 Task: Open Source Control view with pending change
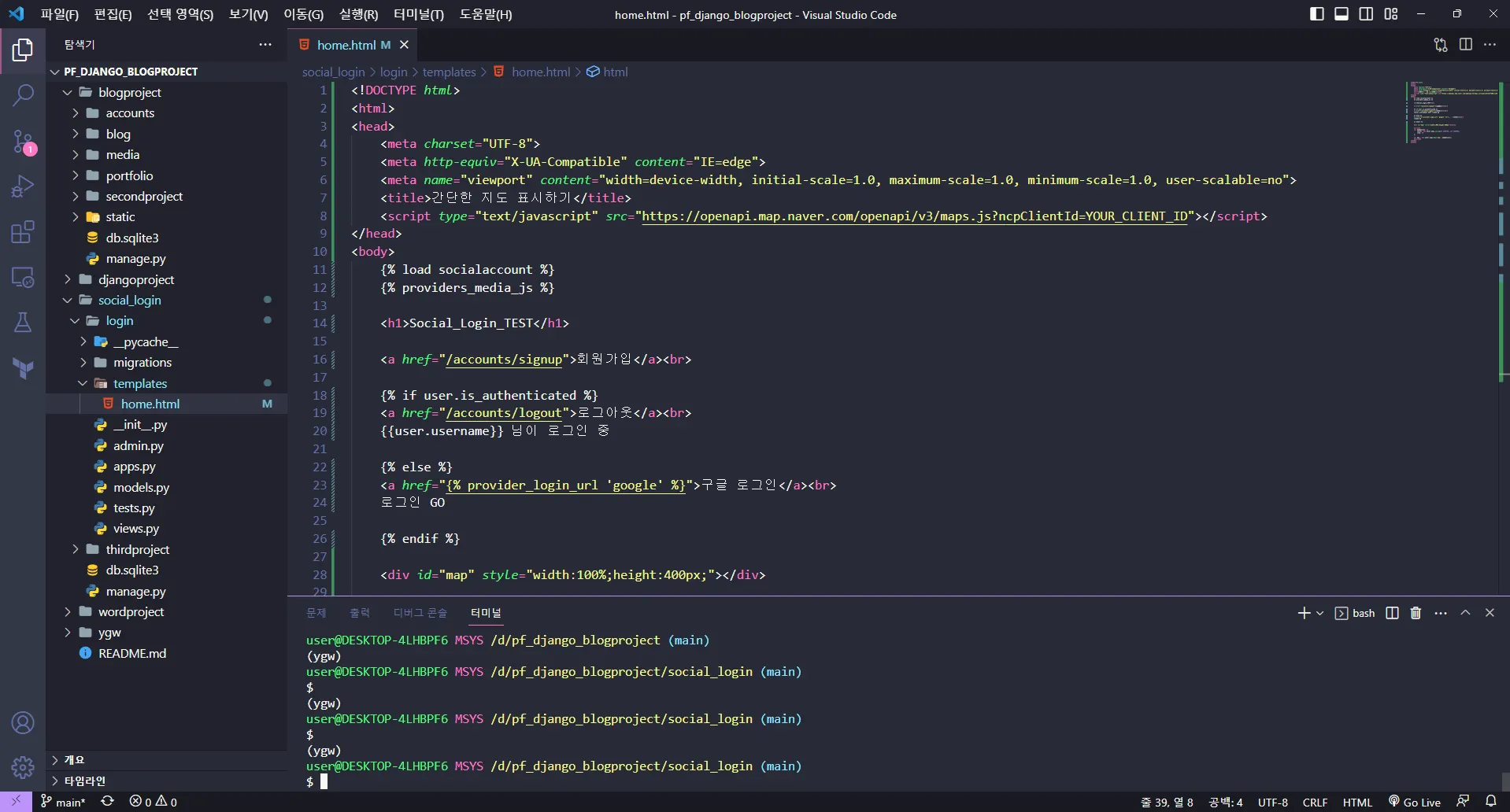(x=23, y=142)
